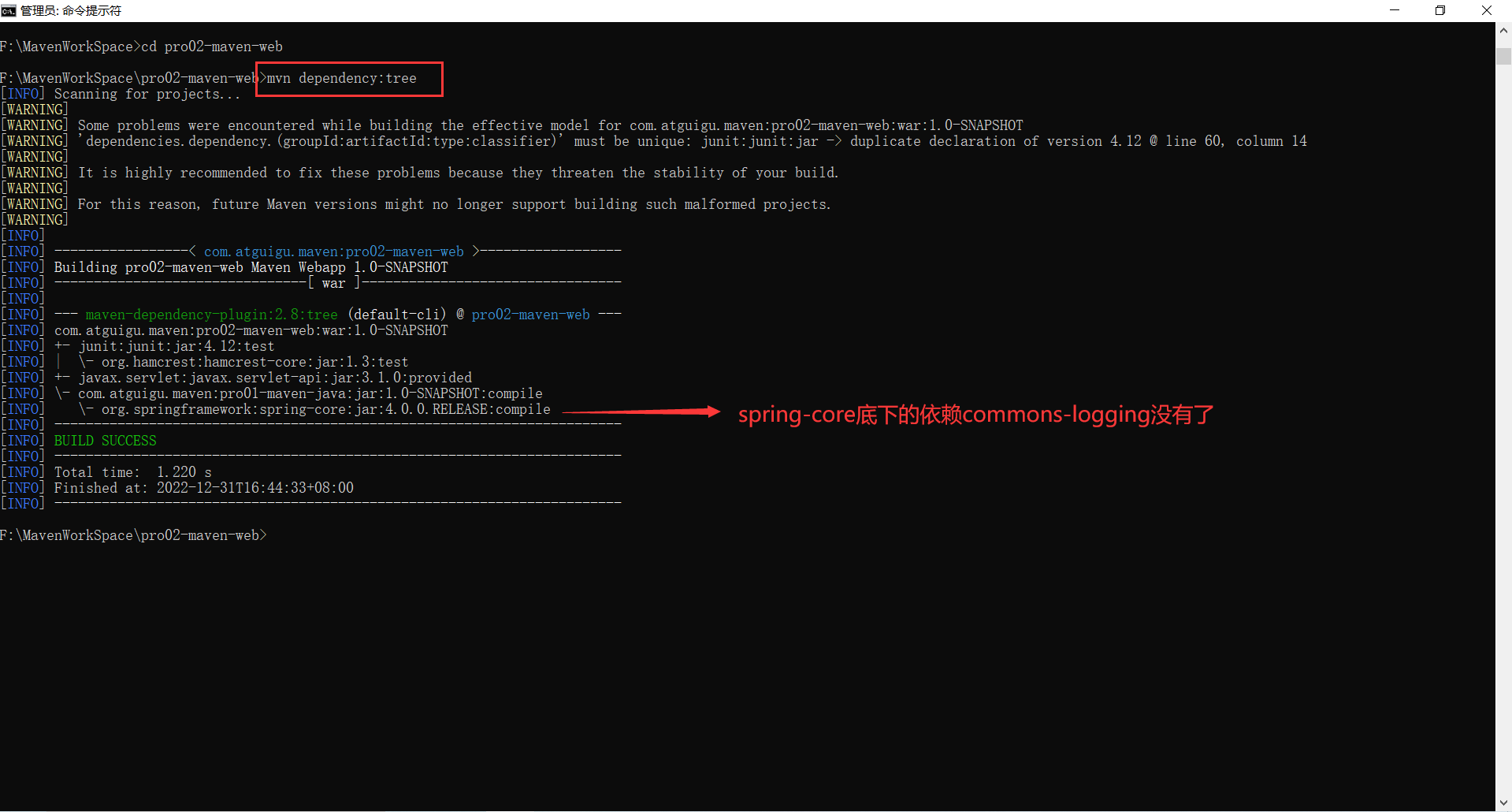Click 'Finished at: 2022-12-31T16:44:33+08:00' line

(203, 488)
